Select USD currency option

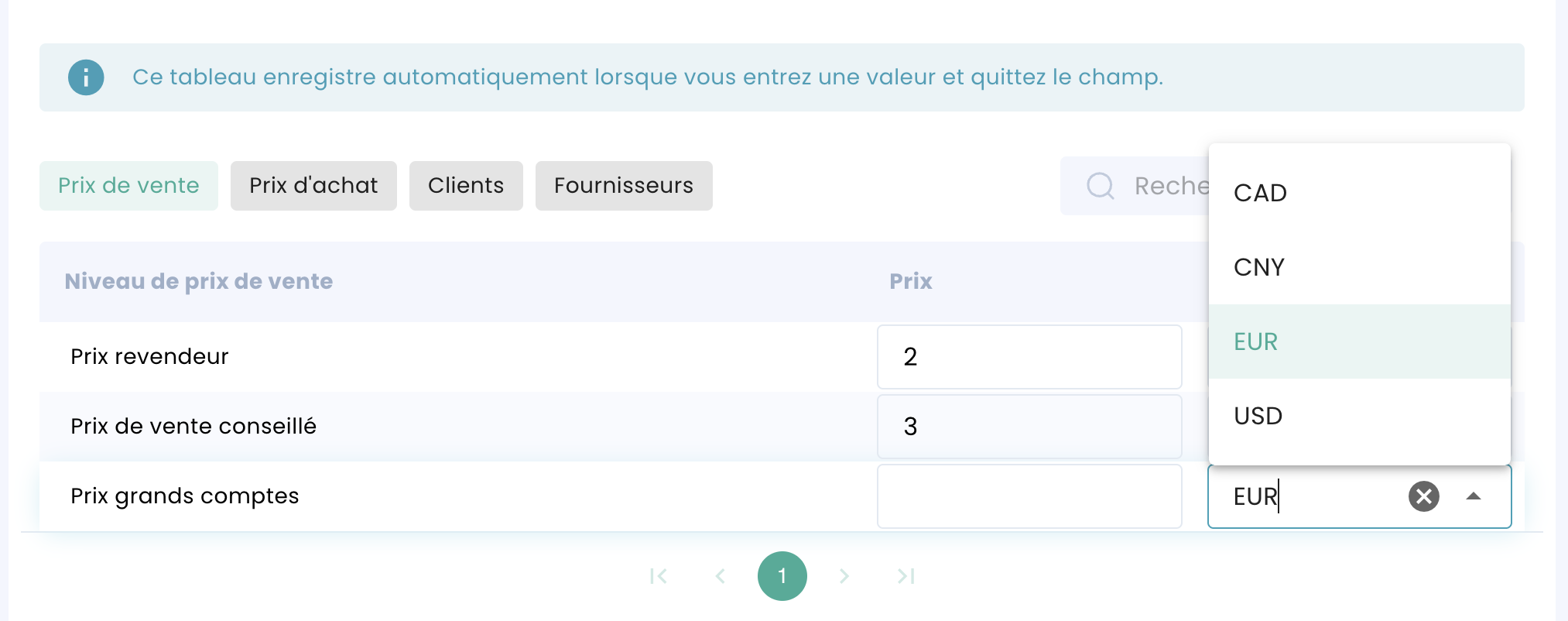1359,416
